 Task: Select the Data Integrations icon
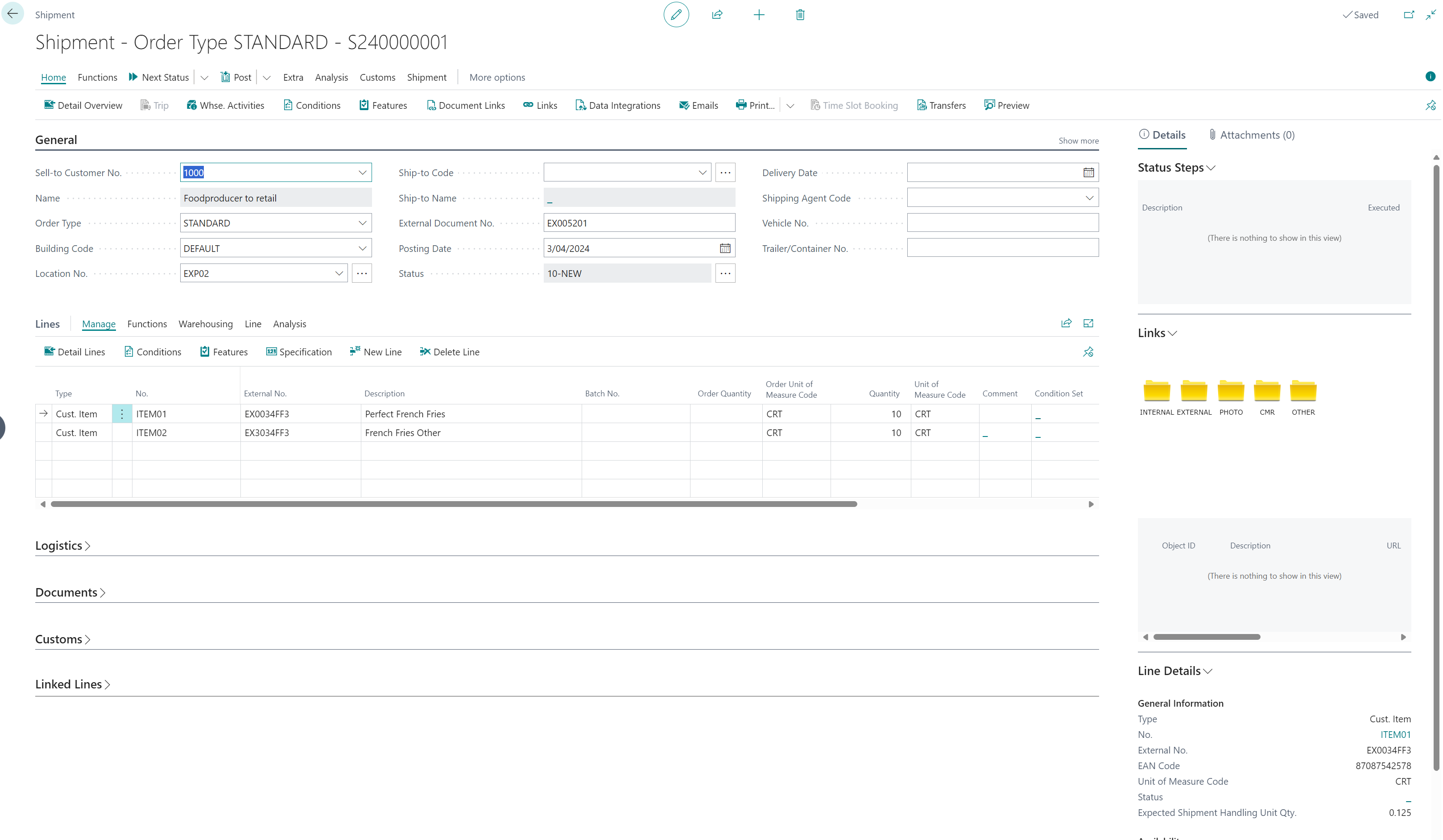[x=618, y=105]
